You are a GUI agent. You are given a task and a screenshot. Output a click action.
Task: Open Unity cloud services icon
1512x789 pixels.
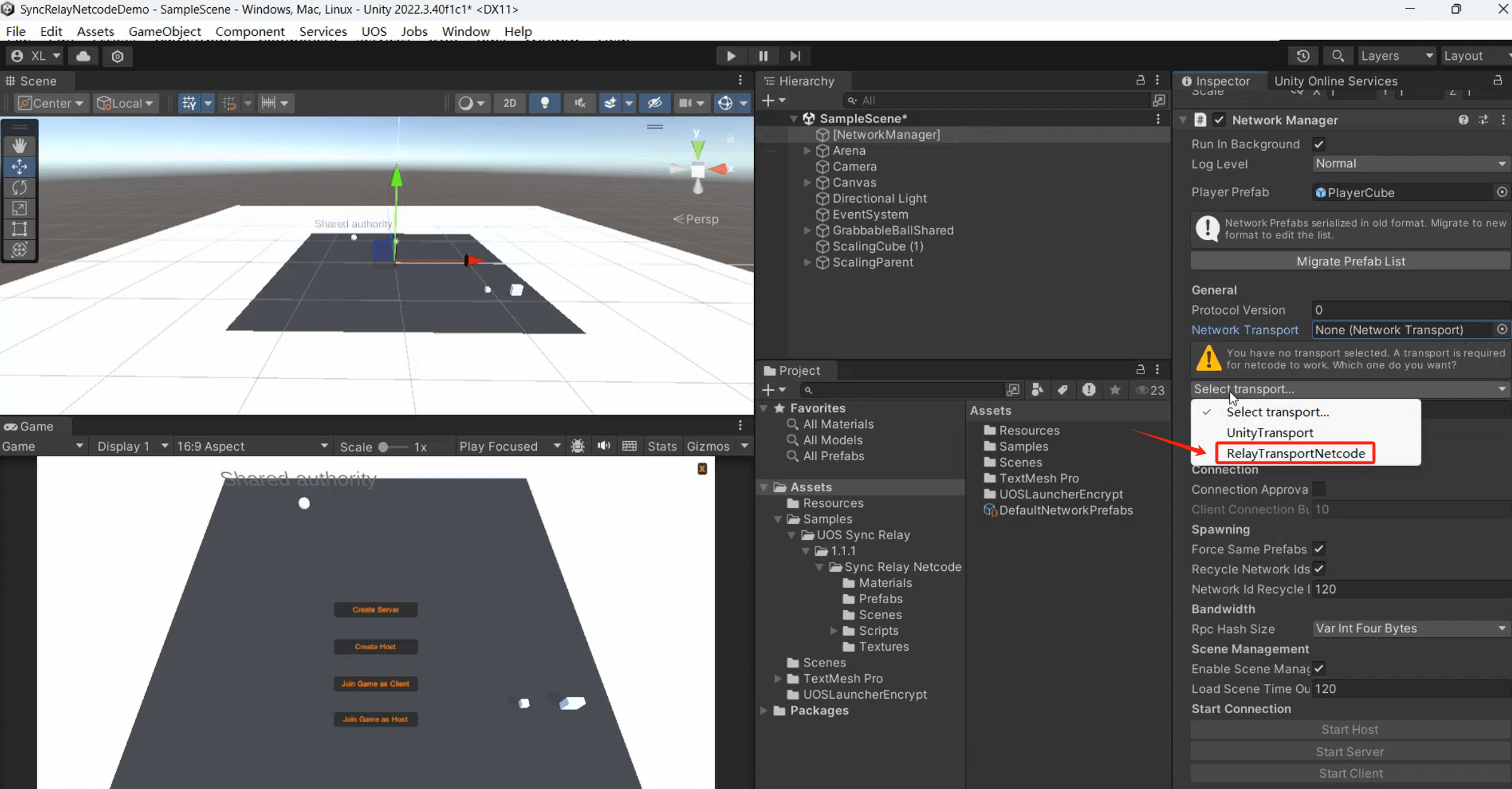(83, 56)
